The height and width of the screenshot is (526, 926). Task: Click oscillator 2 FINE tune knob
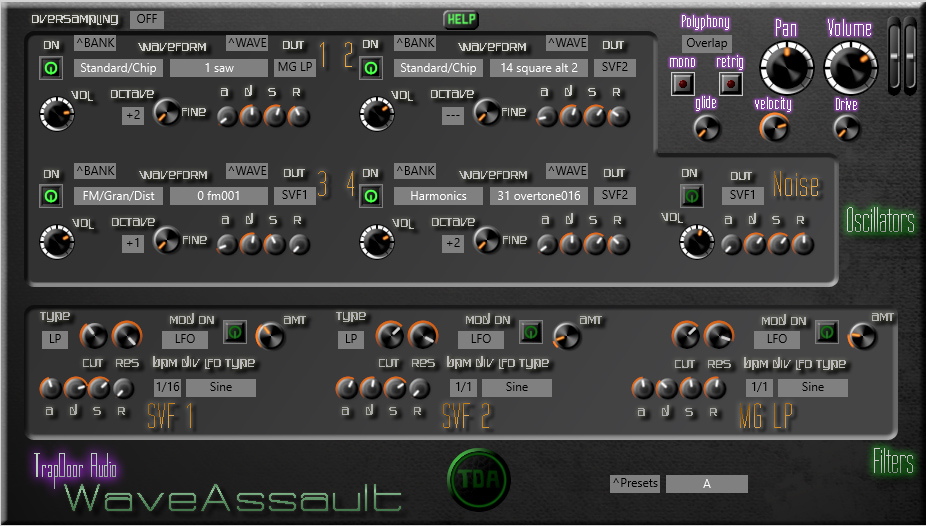pyautogui.click(x=487, y=112)
